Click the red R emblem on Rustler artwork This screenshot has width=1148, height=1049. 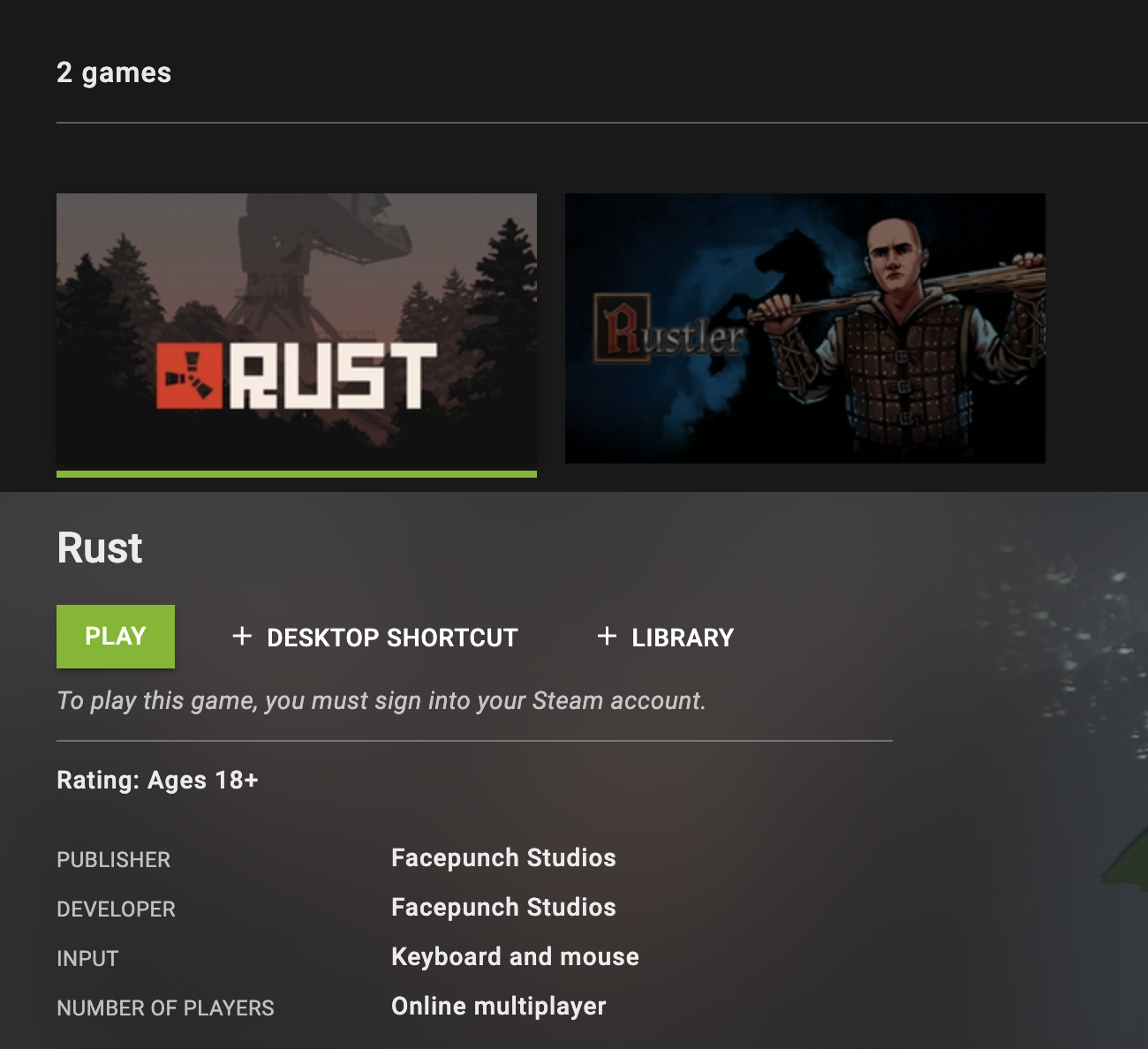pyautogui.click(x=623, y=328)
